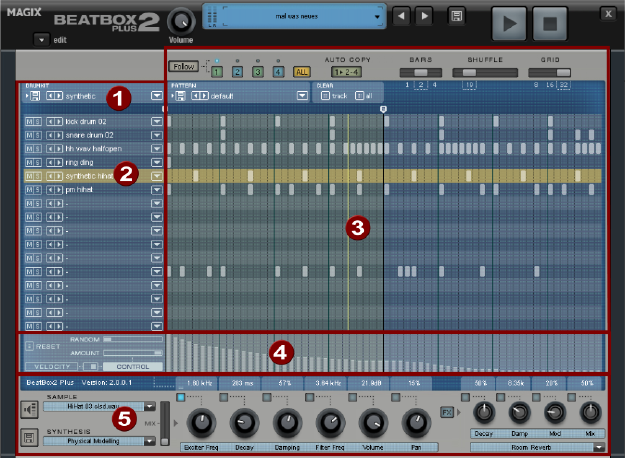
Task: Solo the kick drum 02 track
Action: [37, 122]
